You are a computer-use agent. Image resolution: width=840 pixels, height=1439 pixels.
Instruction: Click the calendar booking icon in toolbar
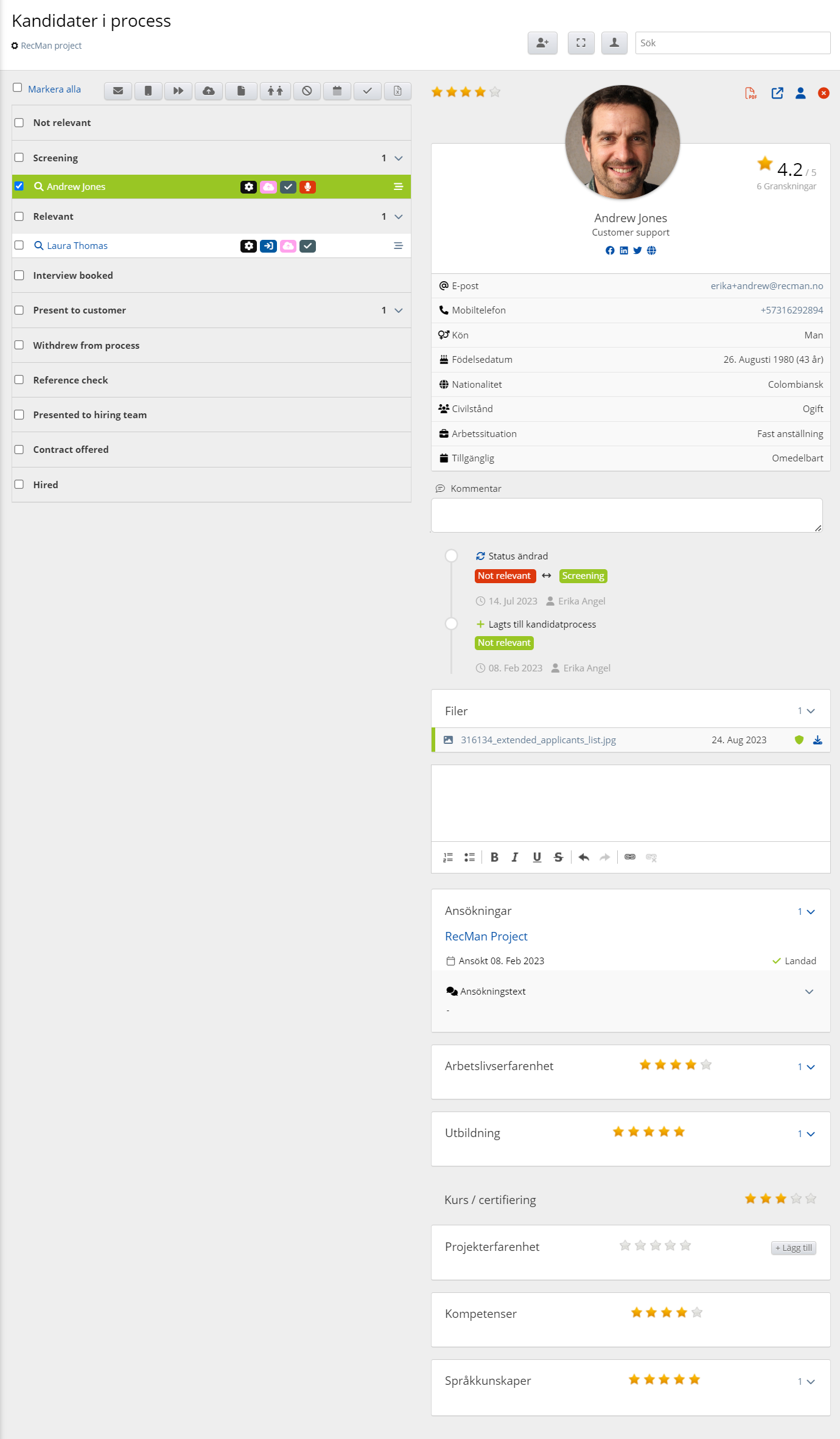tap(337, 91)
